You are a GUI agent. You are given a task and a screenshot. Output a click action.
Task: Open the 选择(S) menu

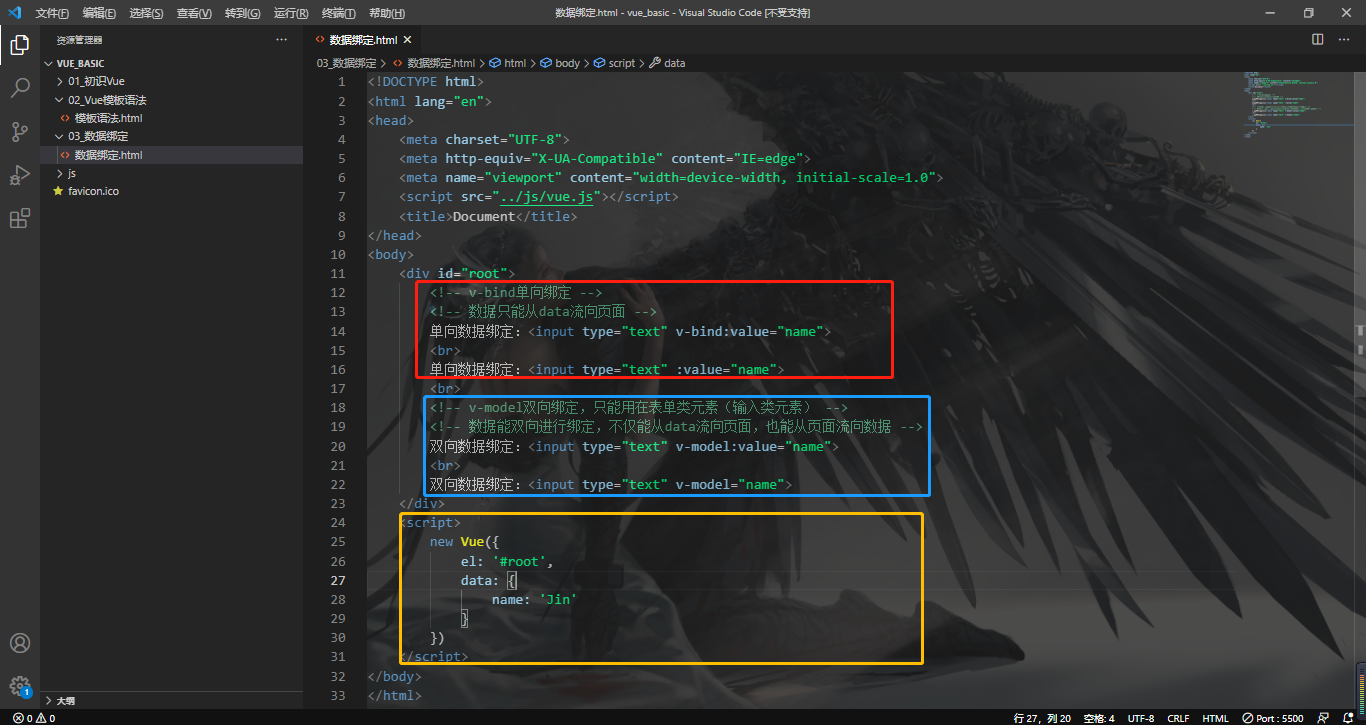(146, 13)
